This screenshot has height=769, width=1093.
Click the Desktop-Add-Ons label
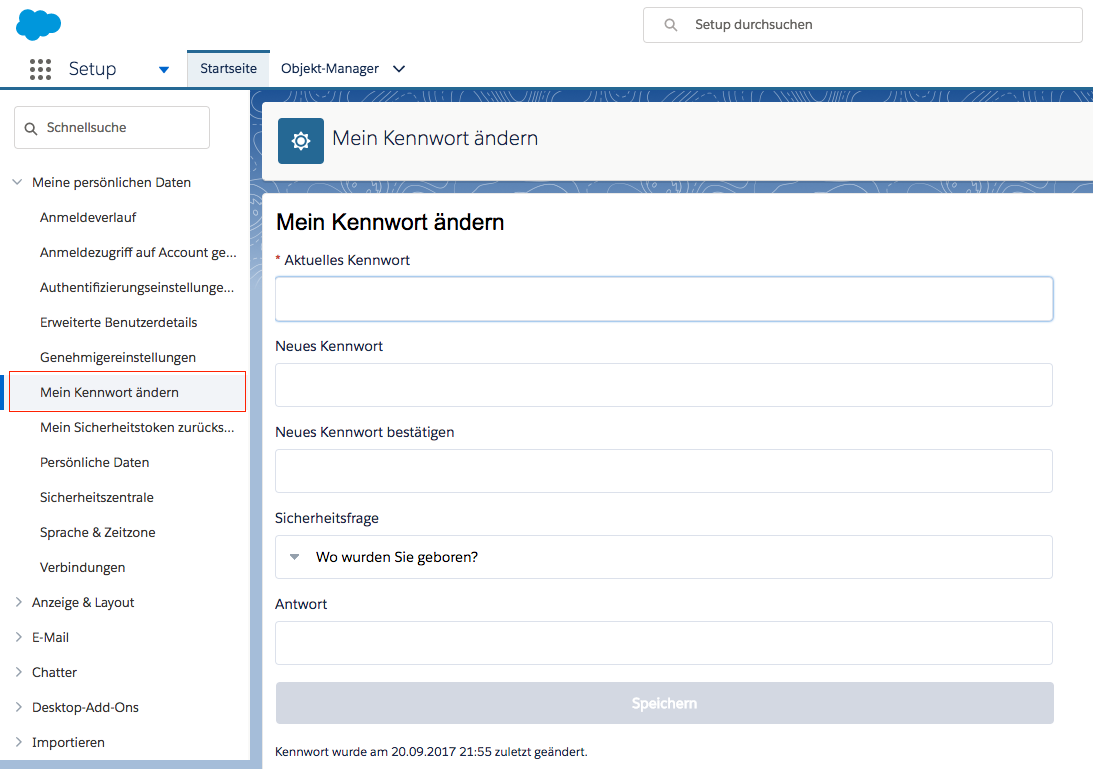pyautogui.click(x=85, y=707)
